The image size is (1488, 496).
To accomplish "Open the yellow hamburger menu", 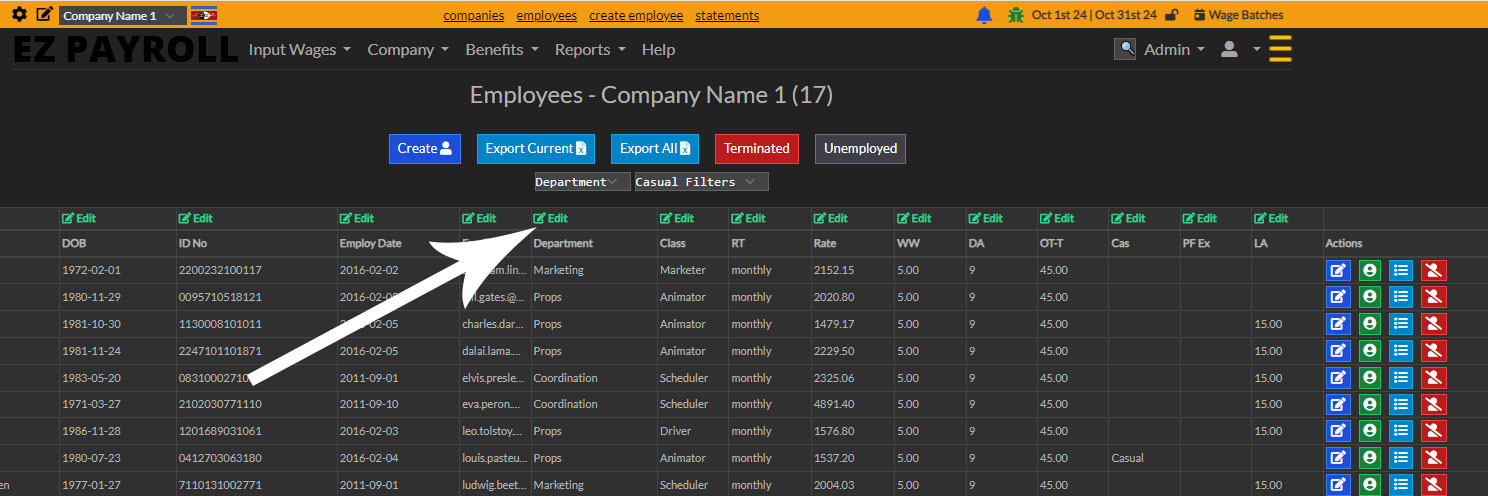I will tap(1280, 49).
